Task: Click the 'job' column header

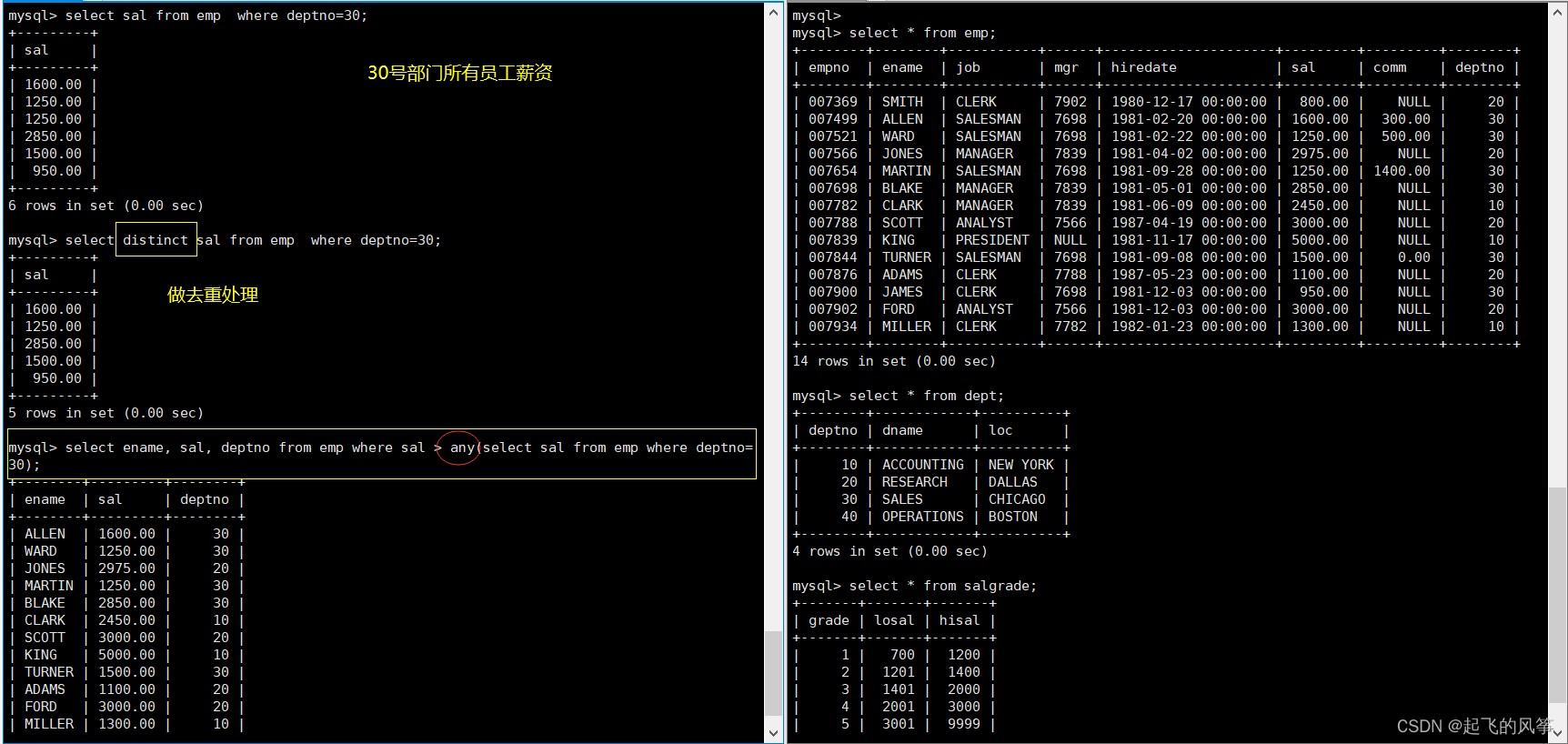Action: (968, 67)
